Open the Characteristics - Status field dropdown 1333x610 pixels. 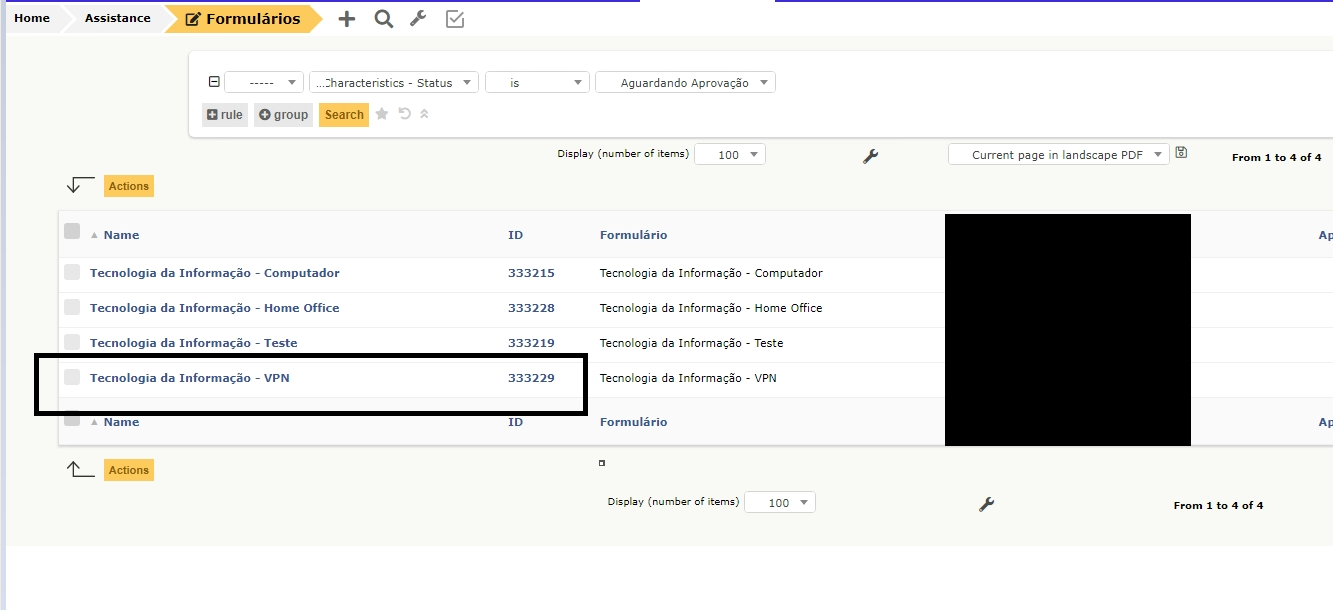393,82
